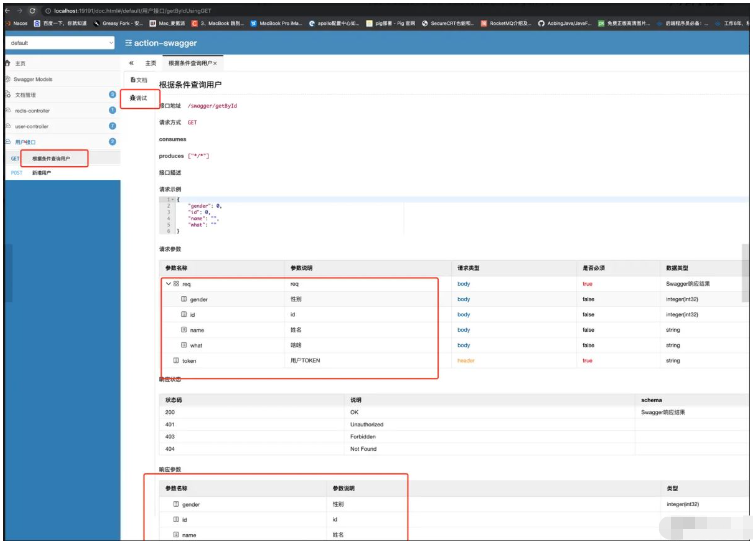Collapse the req parameter row
Screen dimensions: 753x542
pyautogui.click(x=168, y=284)
